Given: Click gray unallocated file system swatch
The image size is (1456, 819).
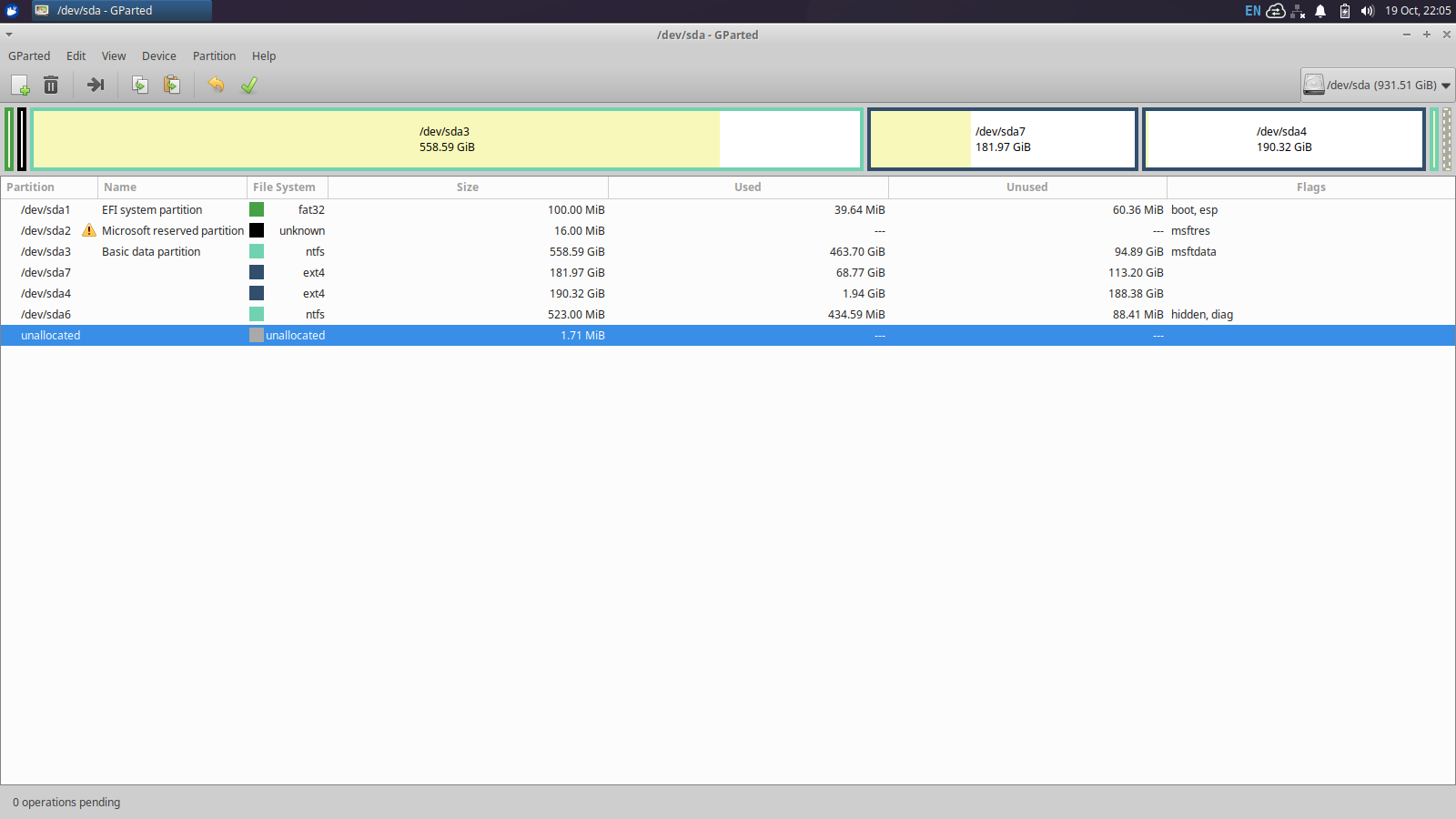Looking at the screenshot, I should coord(257,335).
